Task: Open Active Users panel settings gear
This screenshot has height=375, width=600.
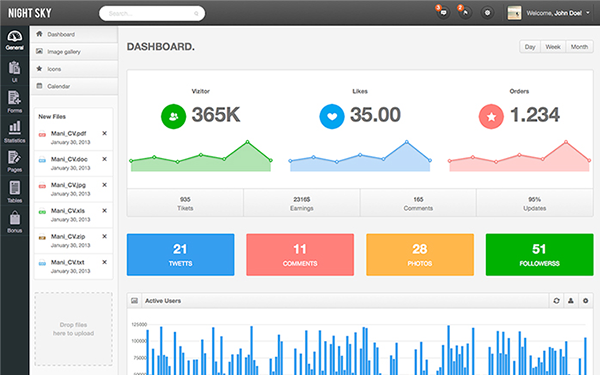Action: click(585, 301)
